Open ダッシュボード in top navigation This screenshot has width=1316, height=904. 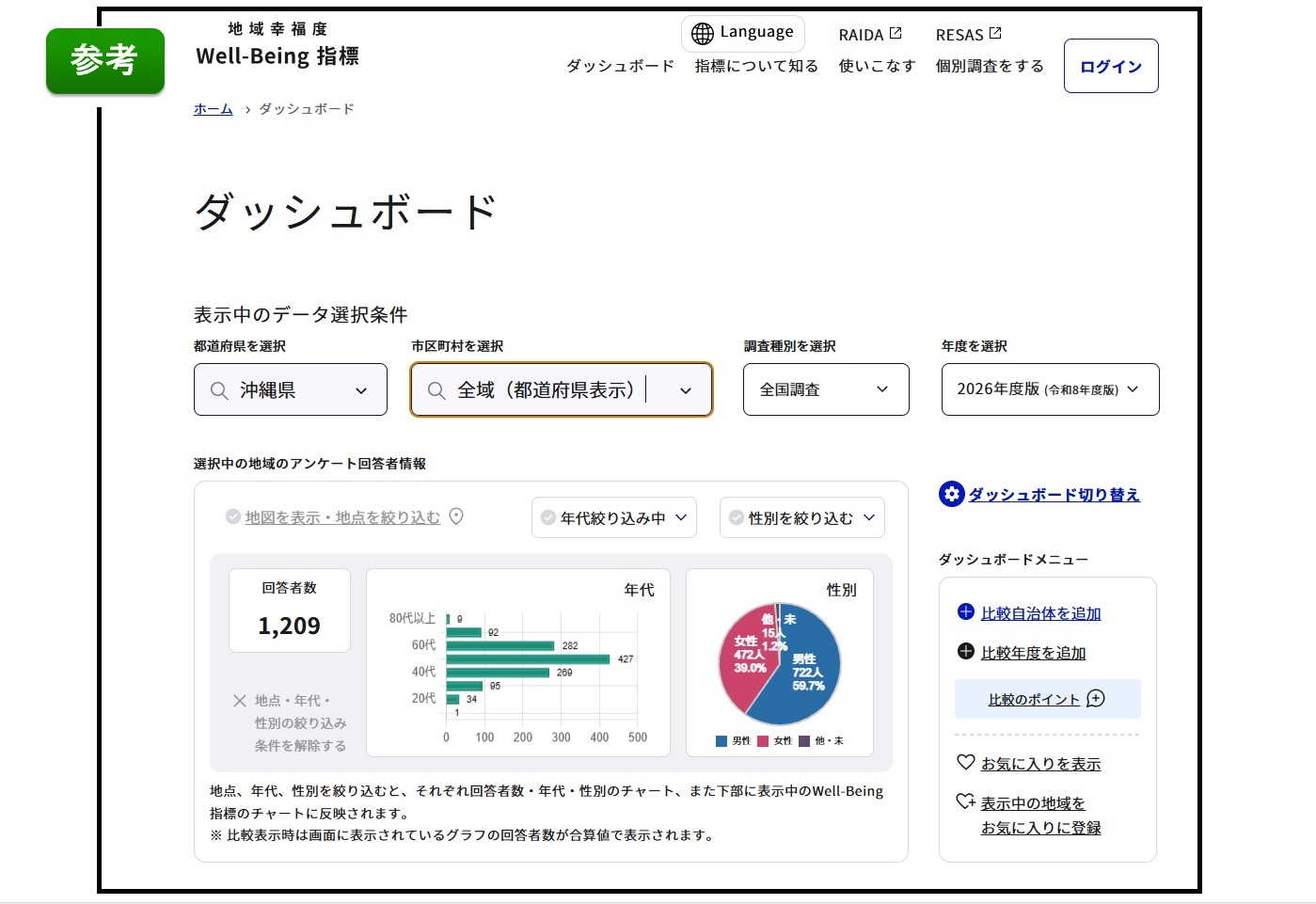(620, 66)
